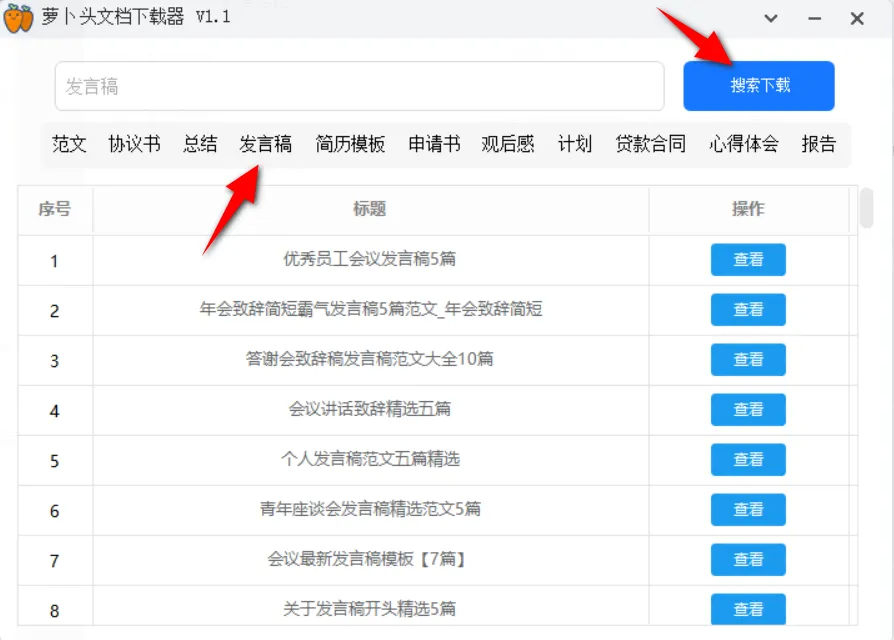
Task: Choose the 发言稿 category tab
Action: coord(266,144)
